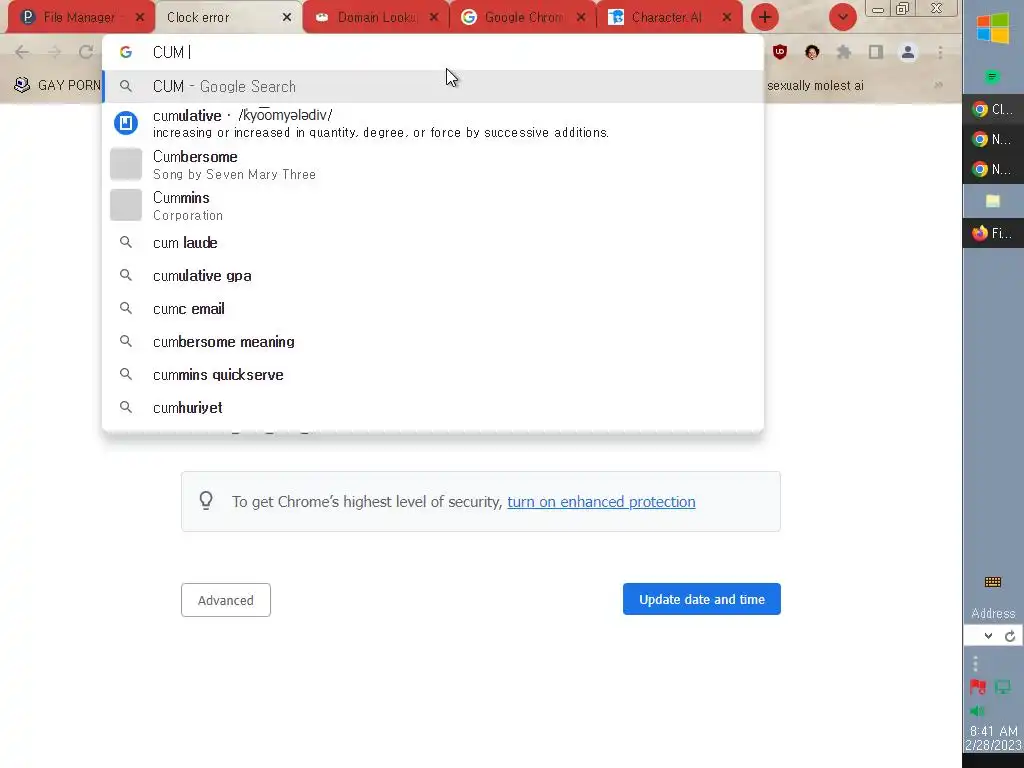Close the File Manager tab
The image size is (1024, 768).
(140, 18)
